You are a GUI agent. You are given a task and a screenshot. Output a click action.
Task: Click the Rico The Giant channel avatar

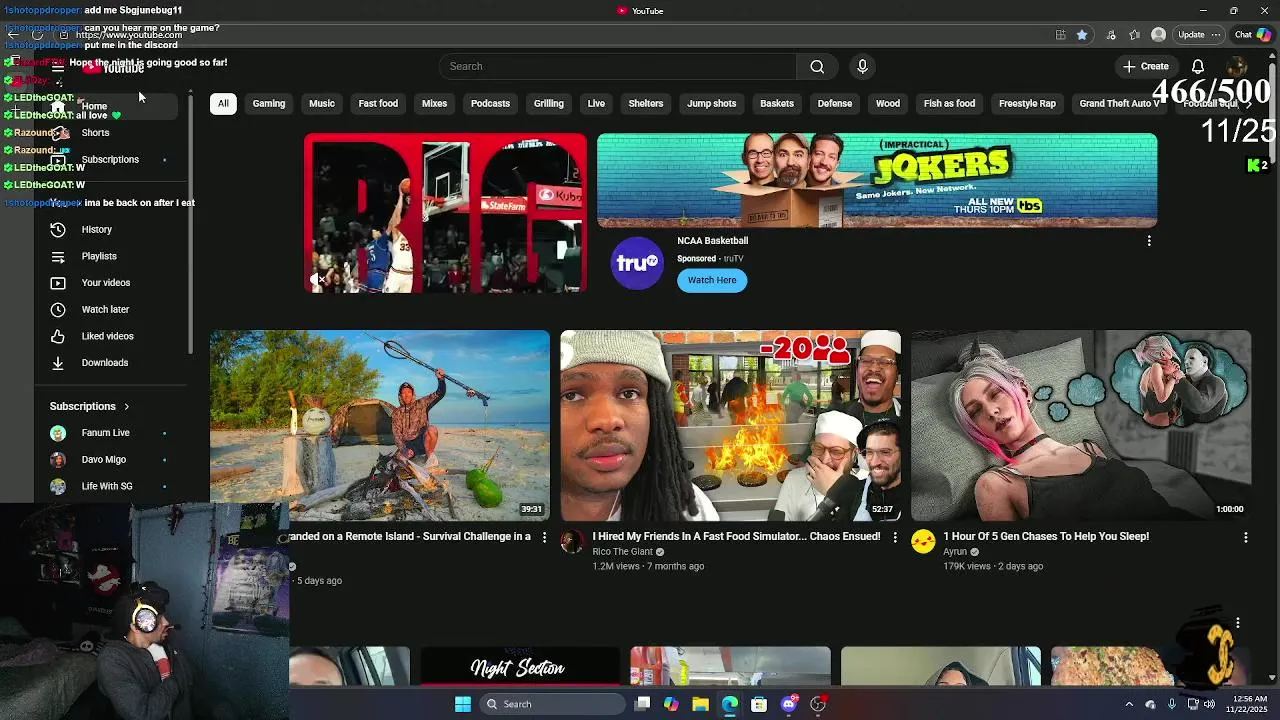point(572,542)
